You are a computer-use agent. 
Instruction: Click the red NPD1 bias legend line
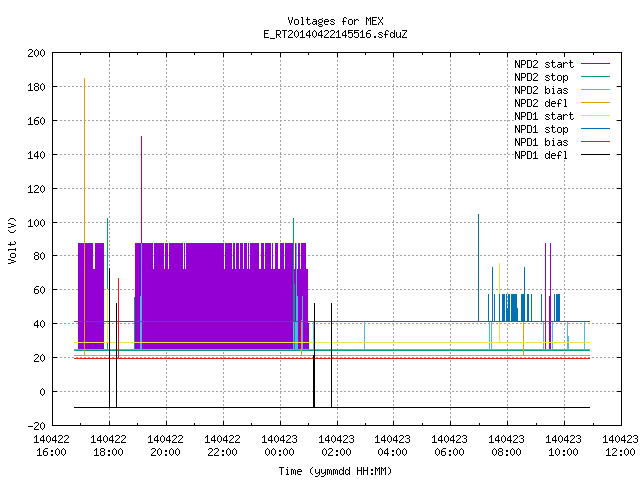tap(595, 142)
